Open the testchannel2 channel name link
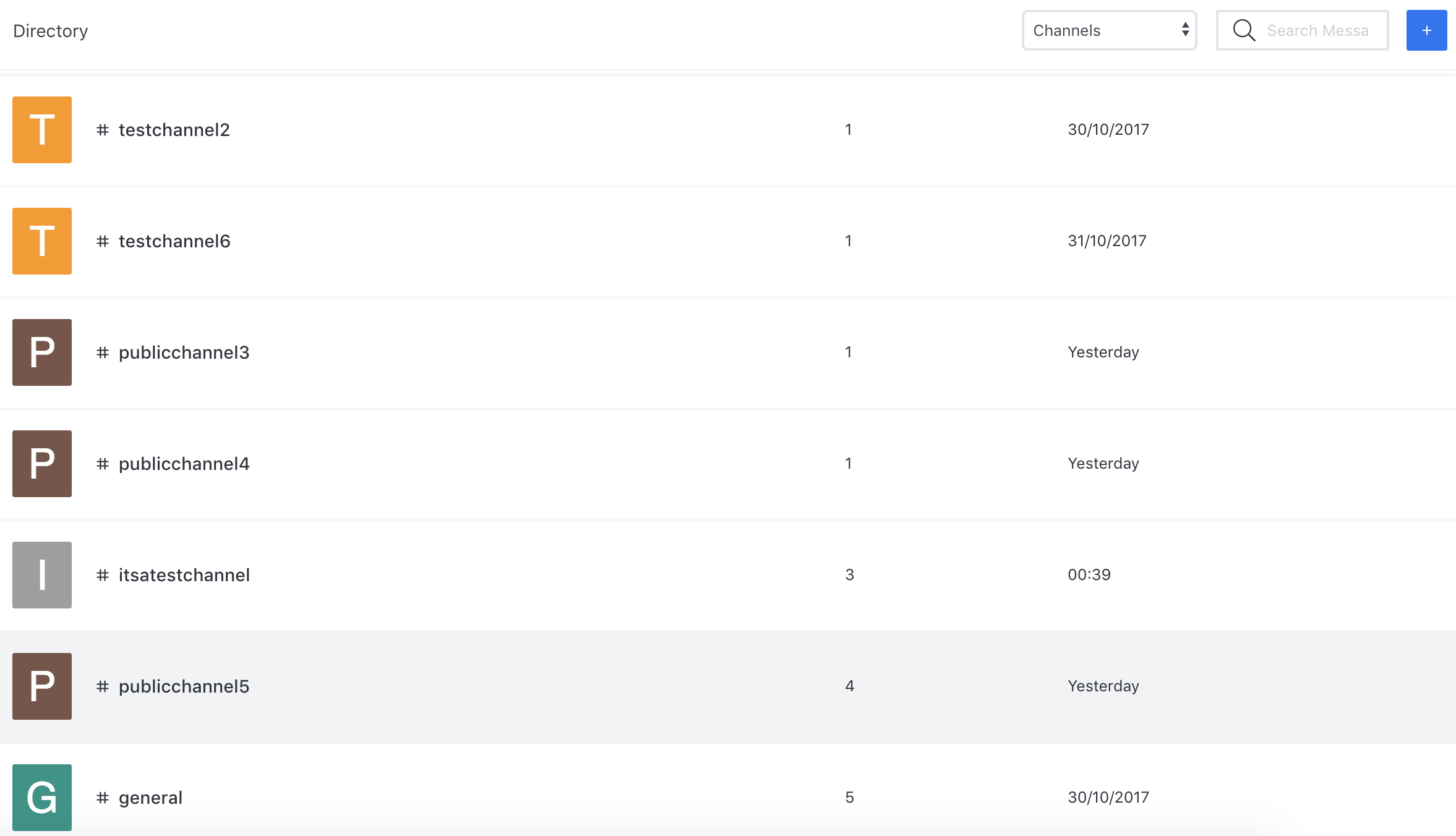 [x=174, y=130]
